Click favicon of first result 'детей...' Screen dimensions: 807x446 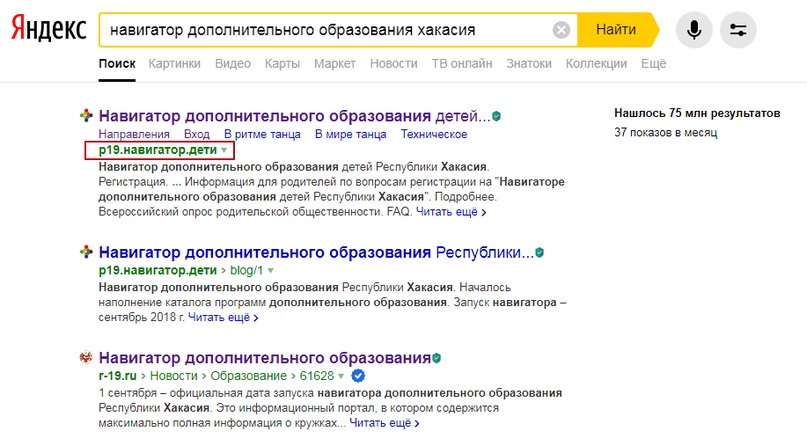86,116
